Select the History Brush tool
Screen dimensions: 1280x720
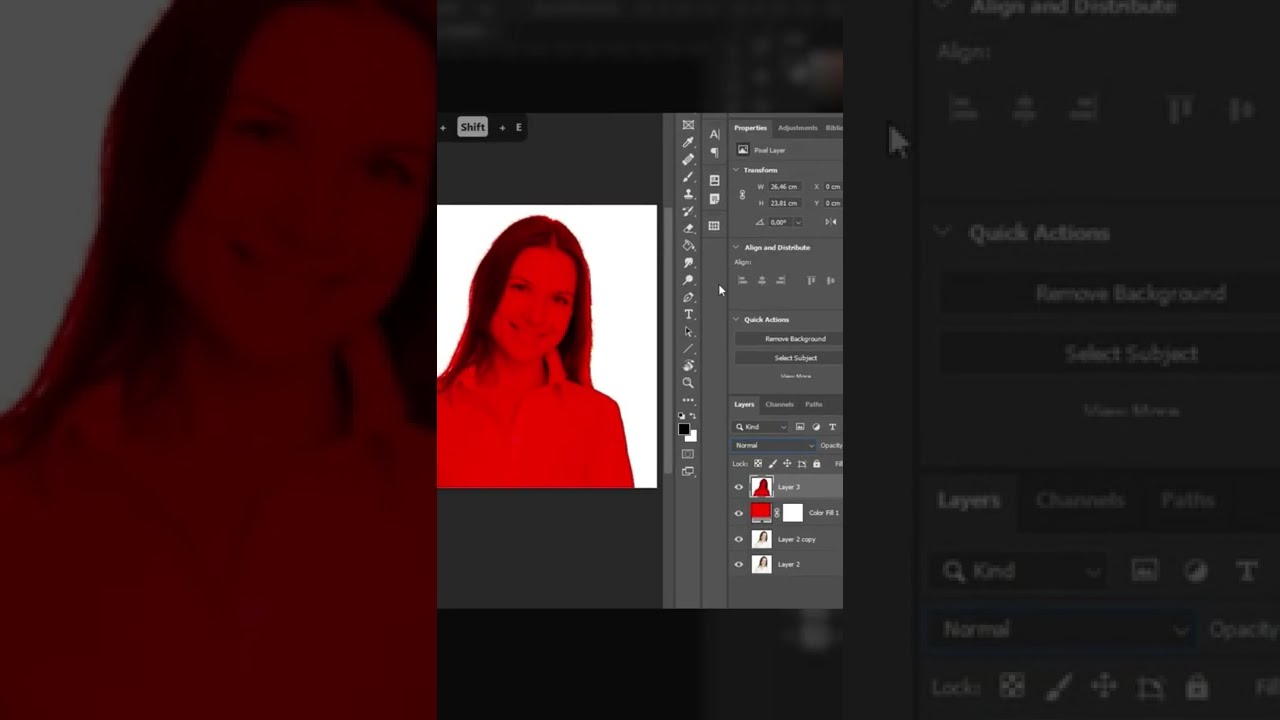point(688,211)
